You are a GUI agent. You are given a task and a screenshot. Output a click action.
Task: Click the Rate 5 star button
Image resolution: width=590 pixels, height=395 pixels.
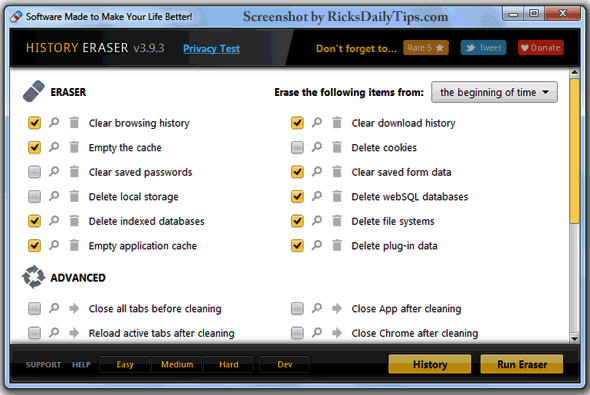(426, 48)
